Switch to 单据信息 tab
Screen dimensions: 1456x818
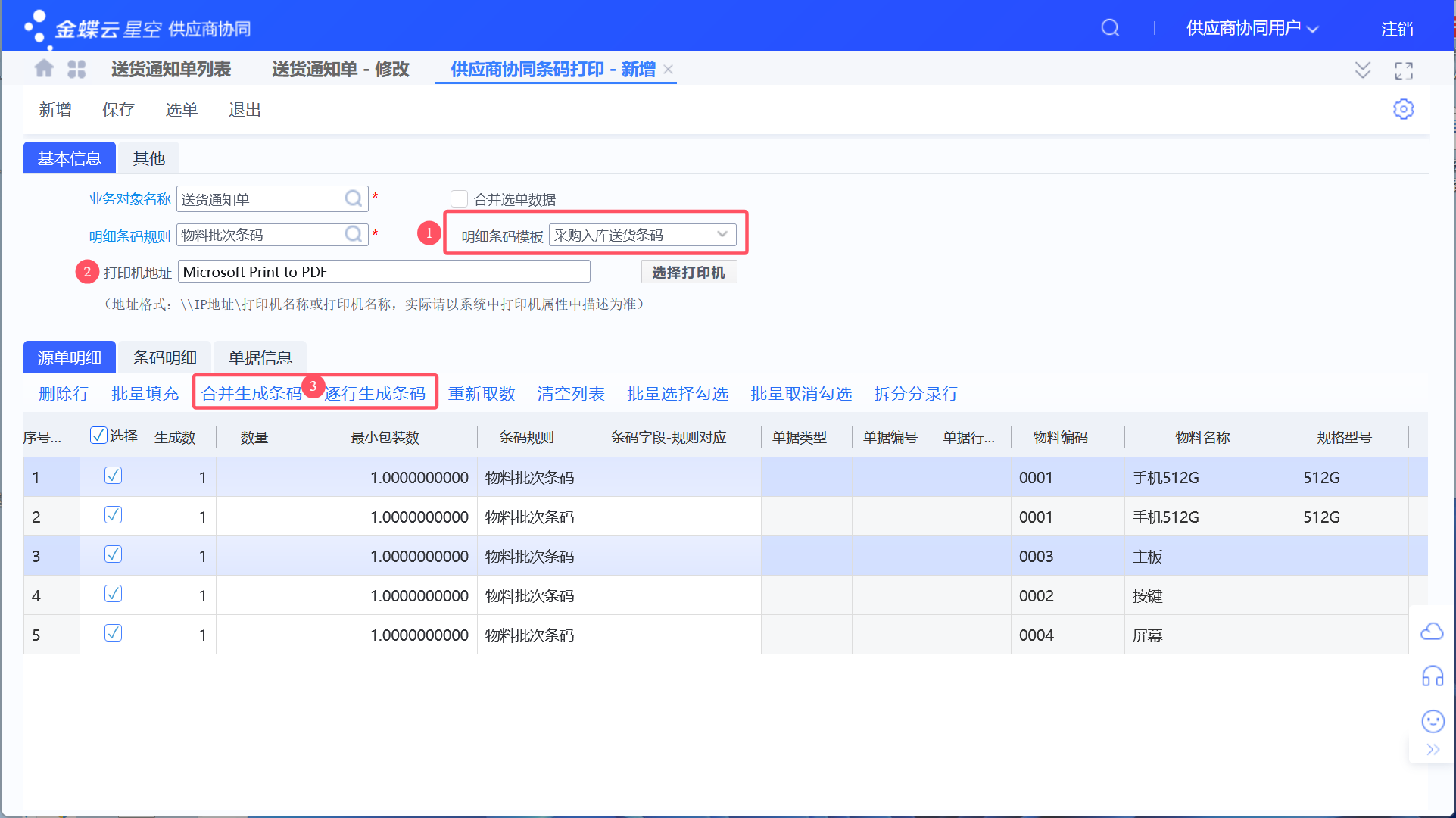click(260, 357)
